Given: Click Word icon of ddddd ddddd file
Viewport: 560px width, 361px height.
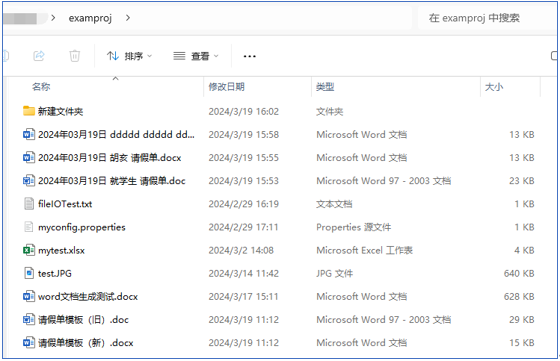Looking at the screenshot, I should [x=29, y=134].
